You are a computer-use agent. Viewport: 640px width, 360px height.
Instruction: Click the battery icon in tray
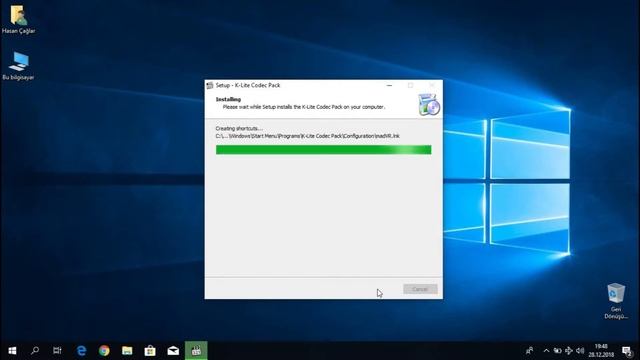click(557, 351)
